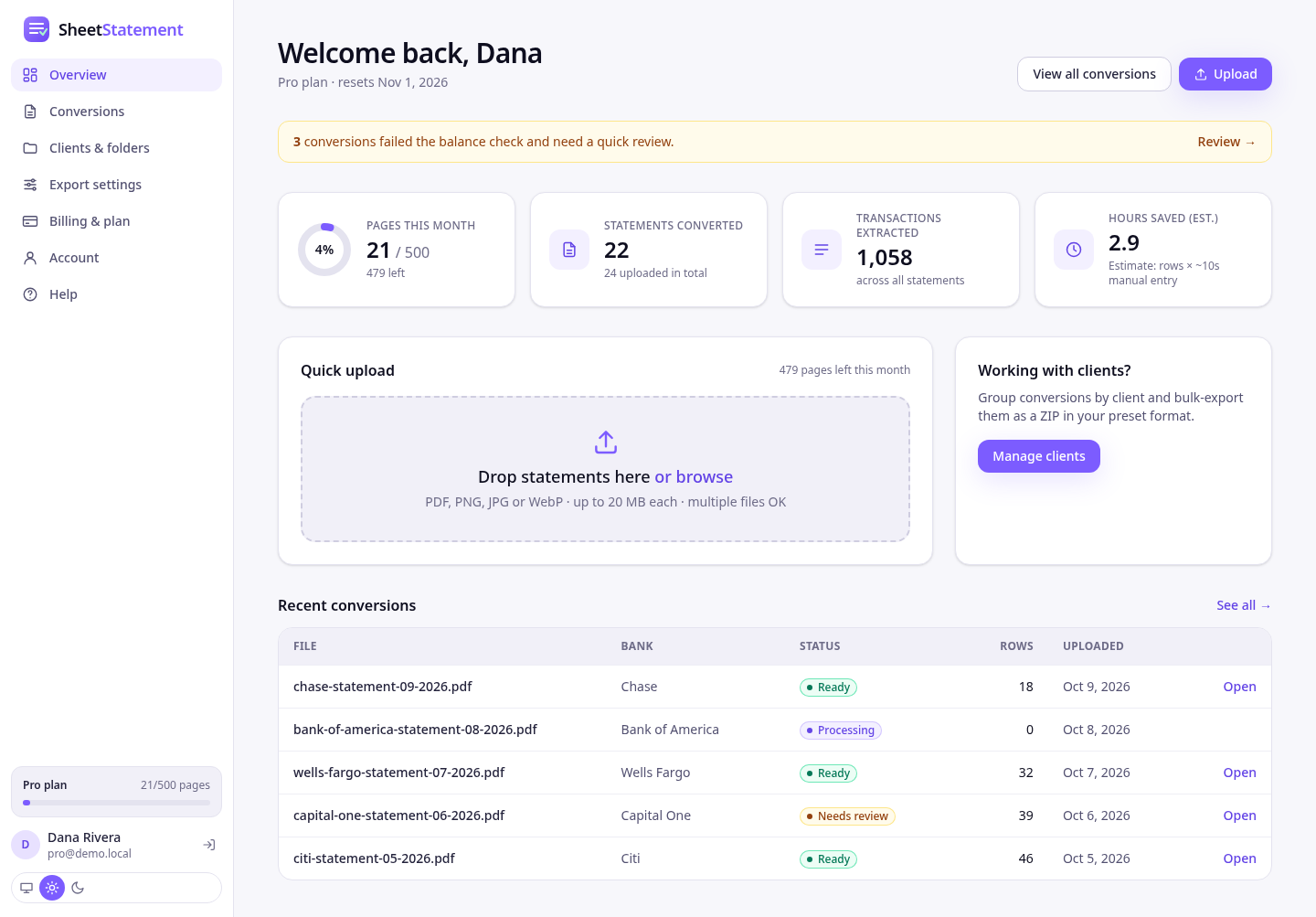Click the '1,058' transactions extracted value
Viewport: 1316px width, 917px height.
pos(885,258)
